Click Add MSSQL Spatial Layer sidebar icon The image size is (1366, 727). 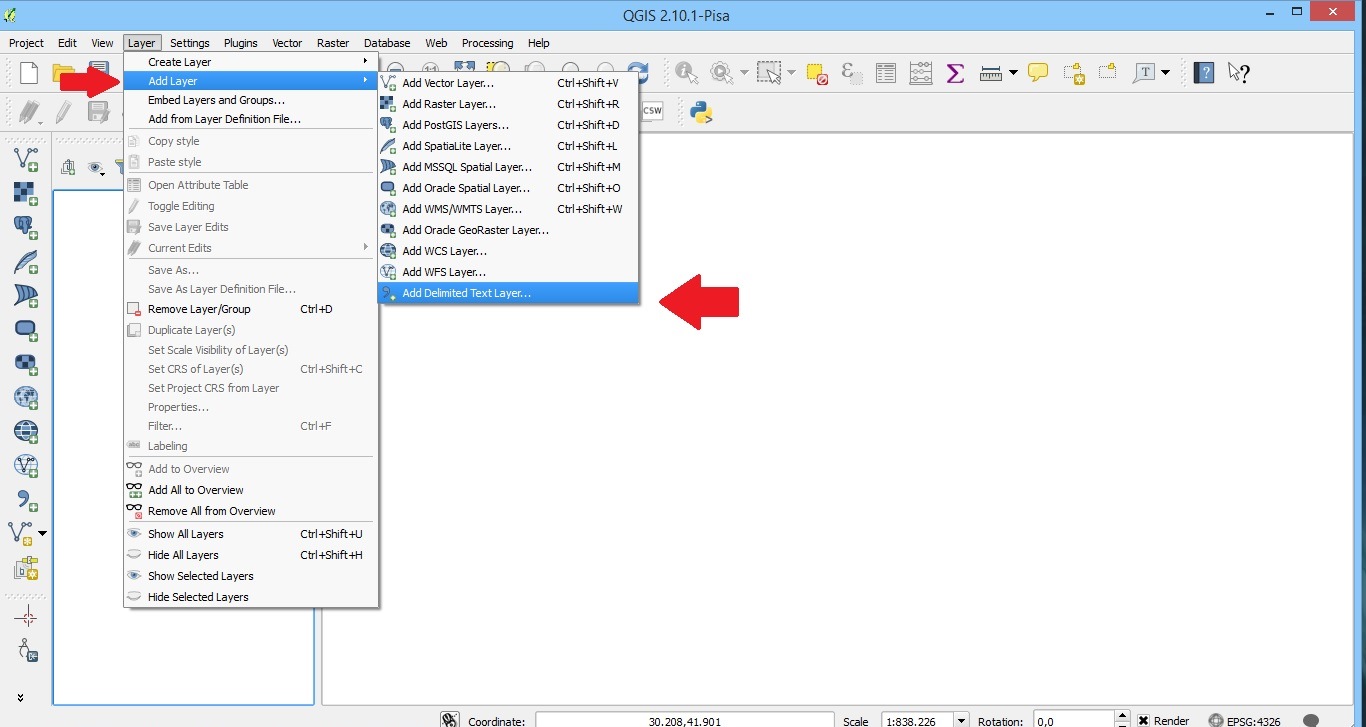(26, 295)
